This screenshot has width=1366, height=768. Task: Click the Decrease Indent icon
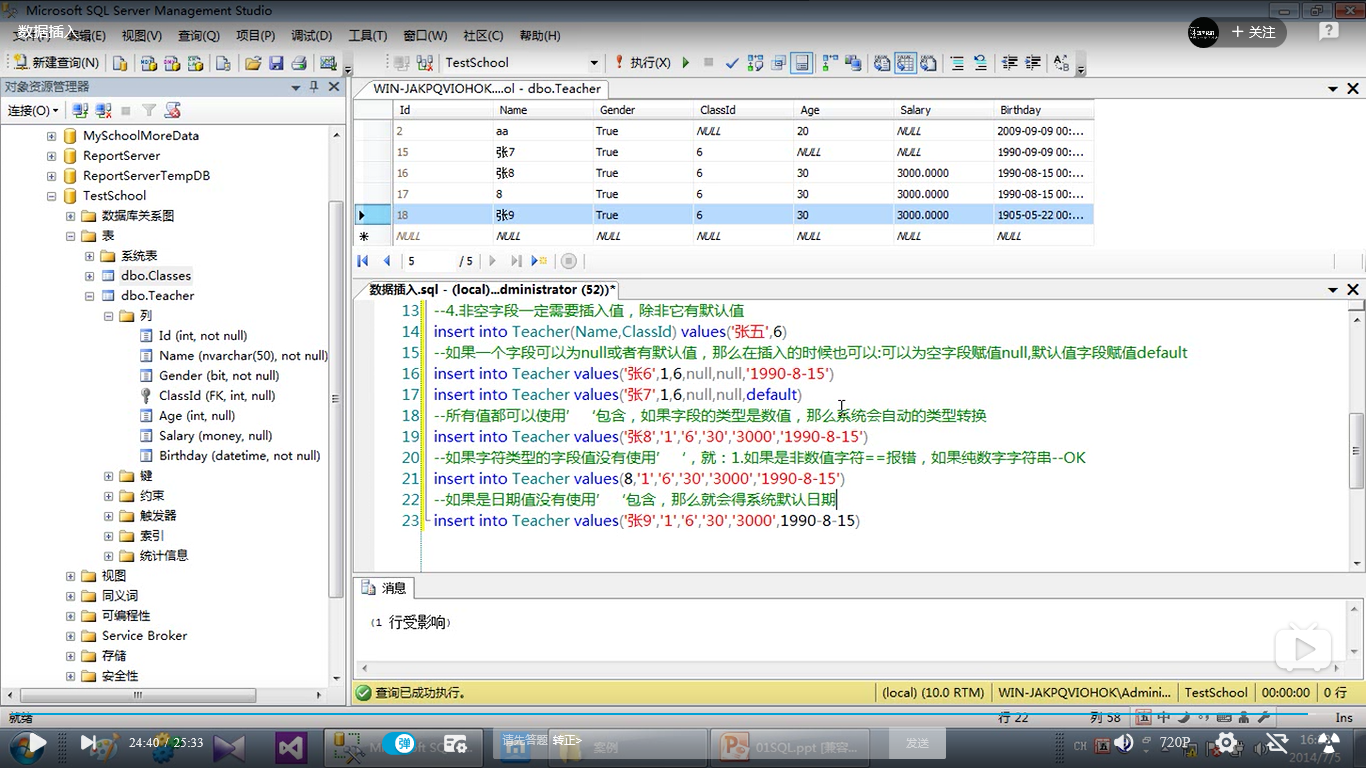point(1010,63)
